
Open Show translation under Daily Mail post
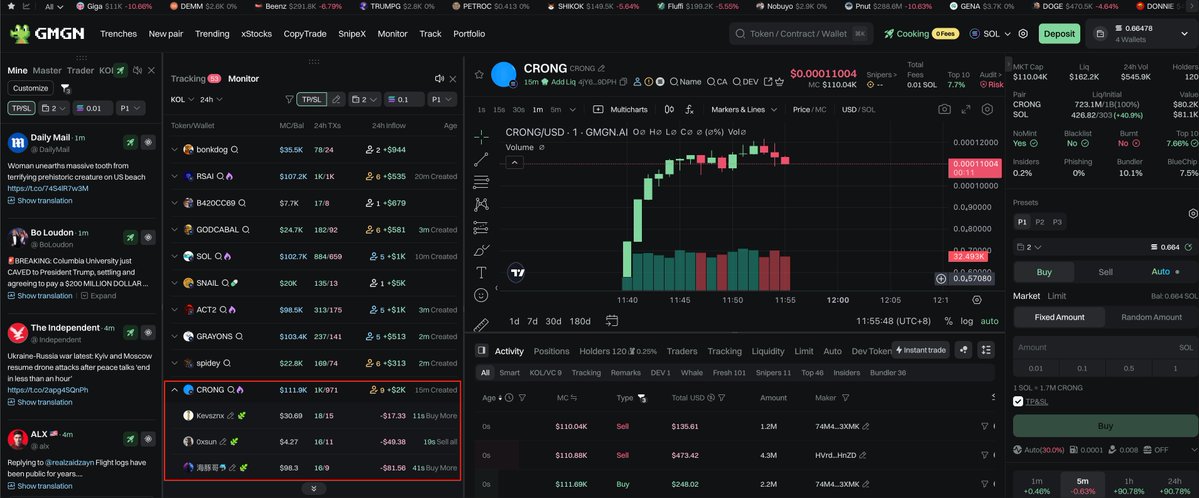tap(40, 200)
